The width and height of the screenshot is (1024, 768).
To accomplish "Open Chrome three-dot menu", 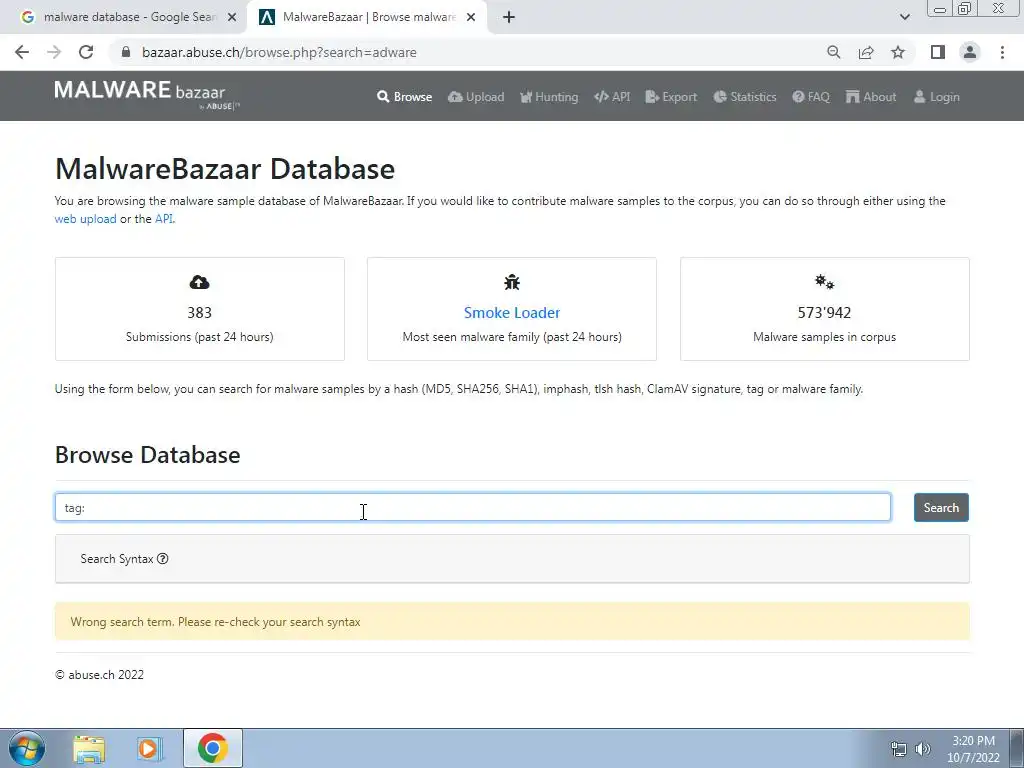I will pos(1002,52).
